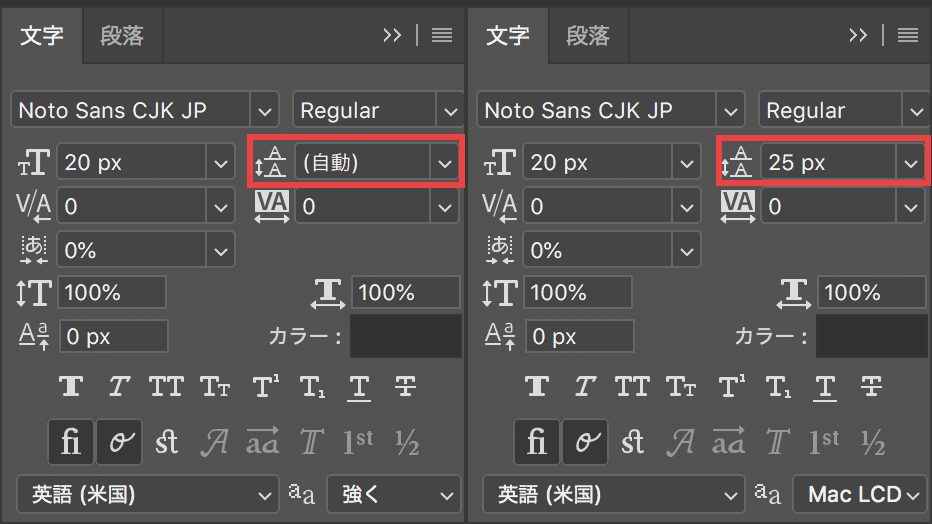Switch to 段落 tab in left panel
This screenshot has width=932, height=524.
pyautogui.click(x=122, y=36)
